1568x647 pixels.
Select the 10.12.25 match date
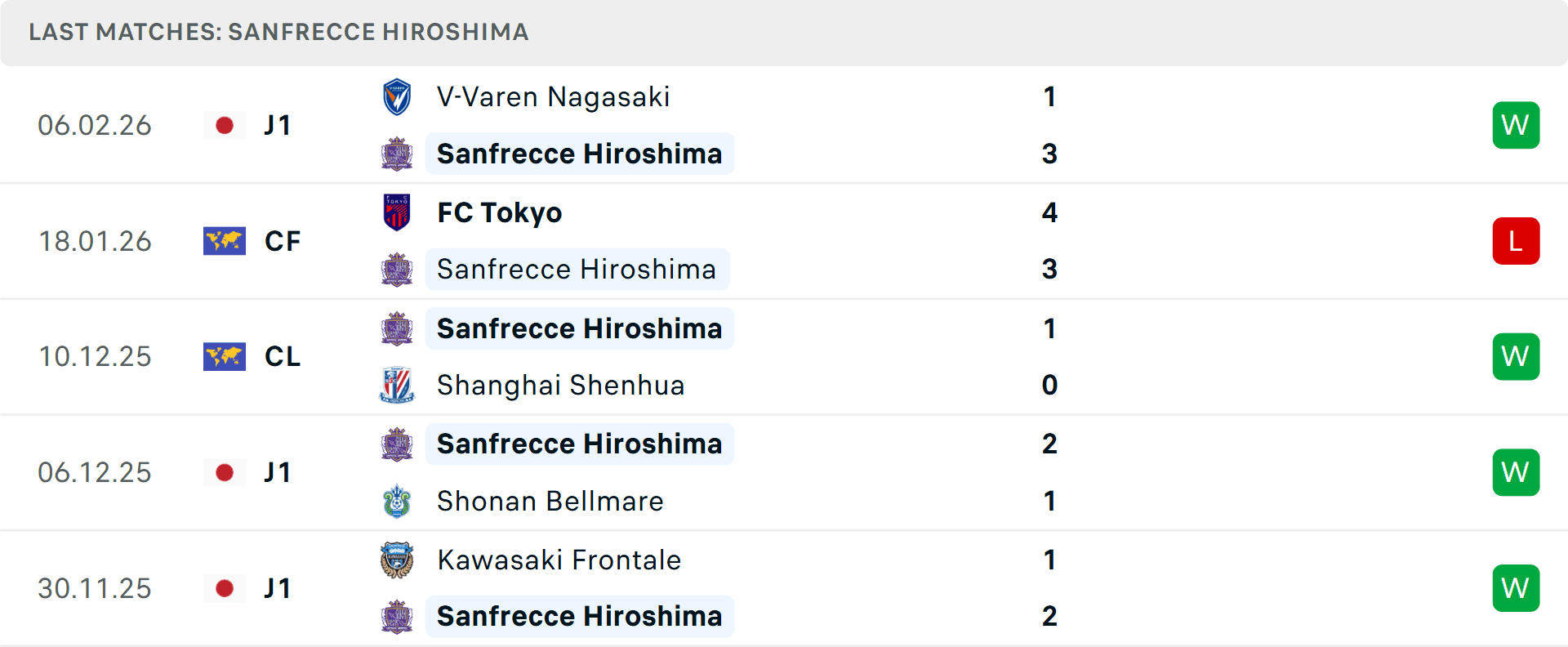coord(95,356)
